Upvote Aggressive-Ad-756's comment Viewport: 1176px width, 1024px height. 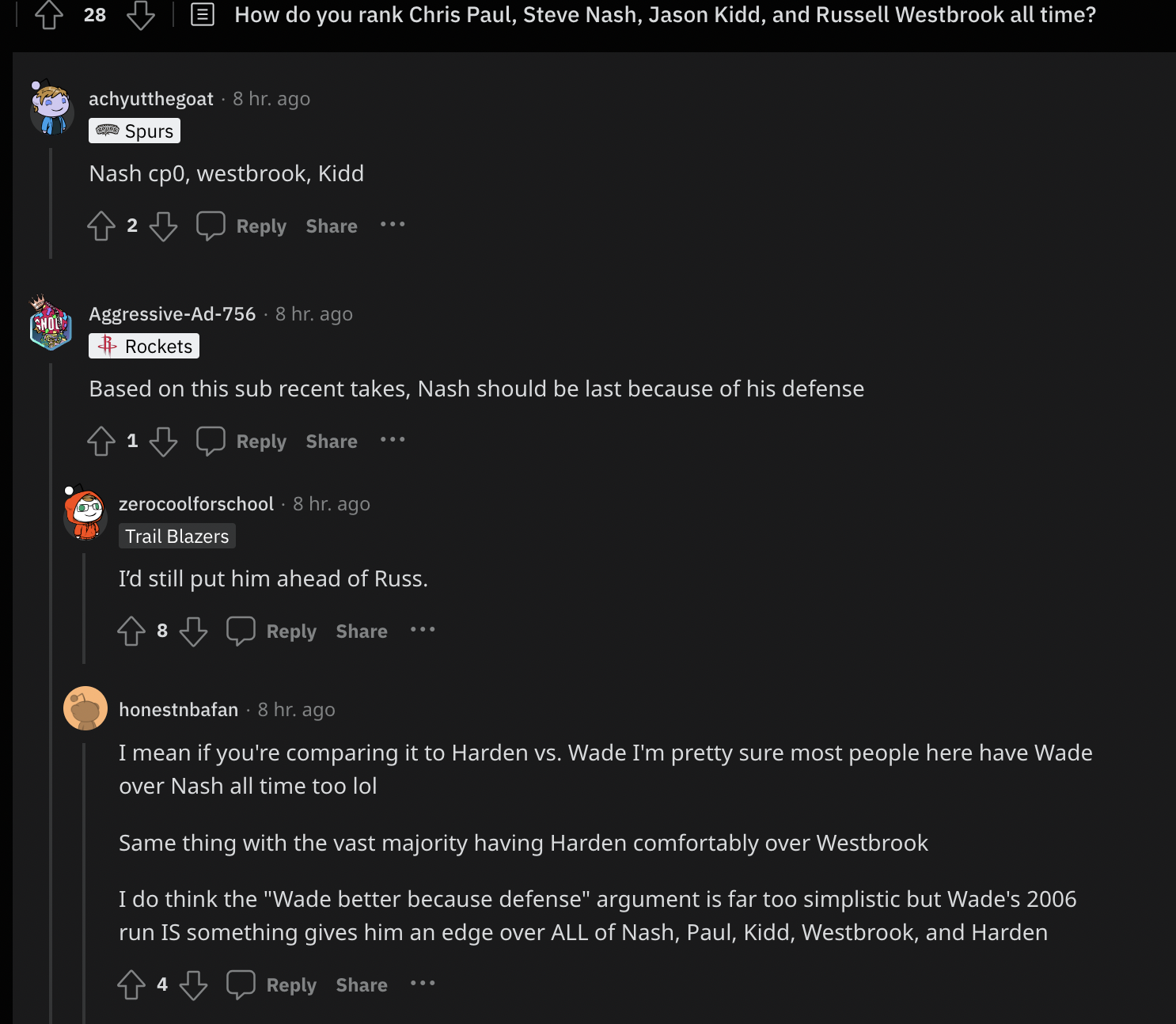[101, 442]
